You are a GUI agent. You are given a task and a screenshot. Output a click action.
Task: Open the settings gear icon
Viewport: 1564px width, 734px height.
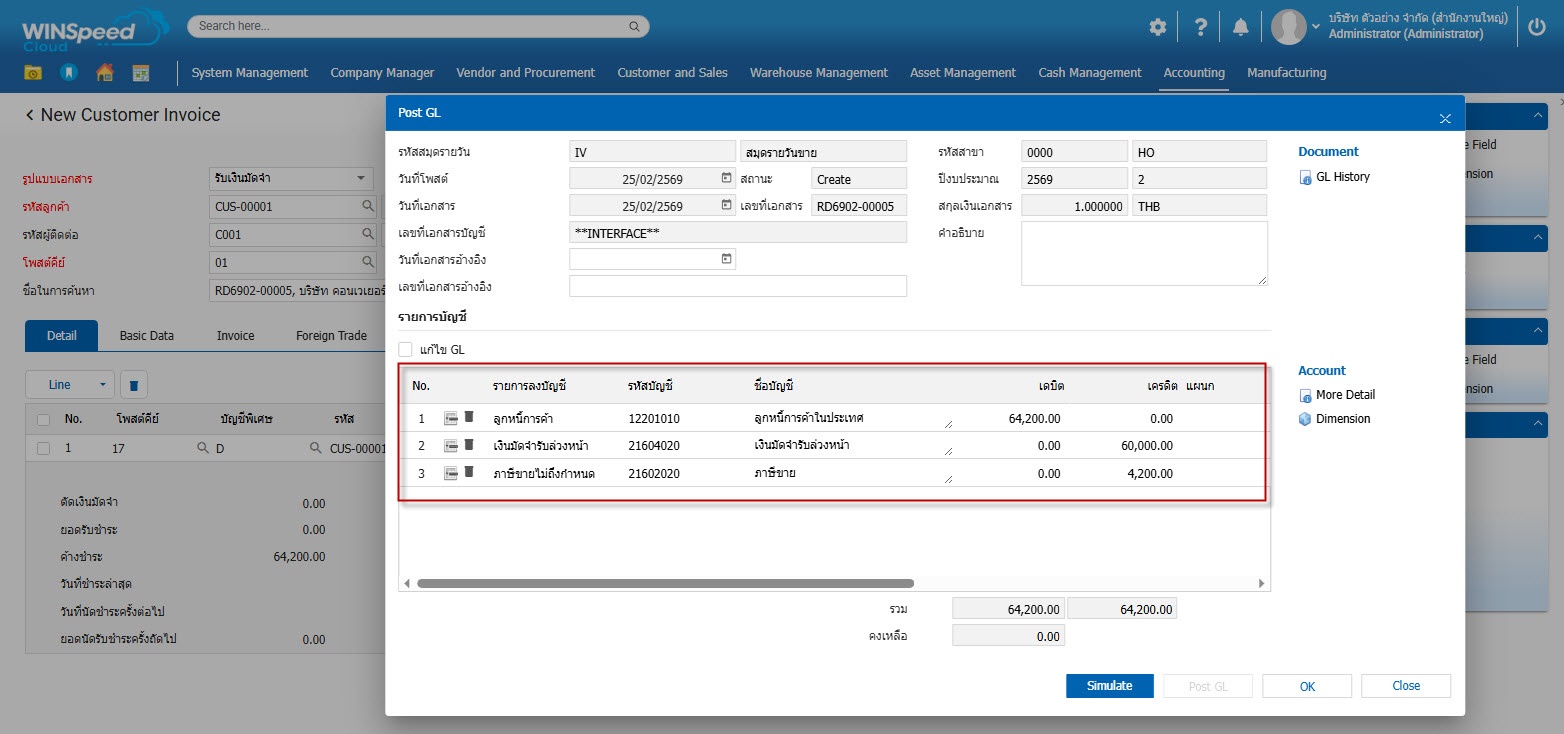(x=1157, y=27)
